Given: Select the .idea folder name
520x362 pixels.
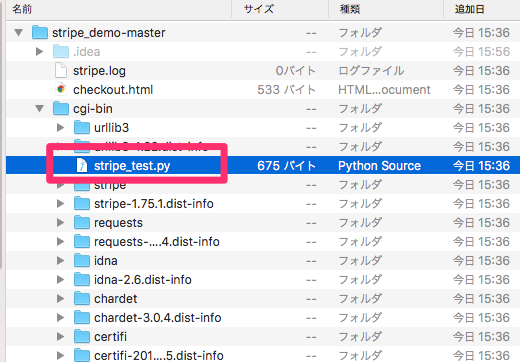Looking at the screenshot, I should point(87,52).
